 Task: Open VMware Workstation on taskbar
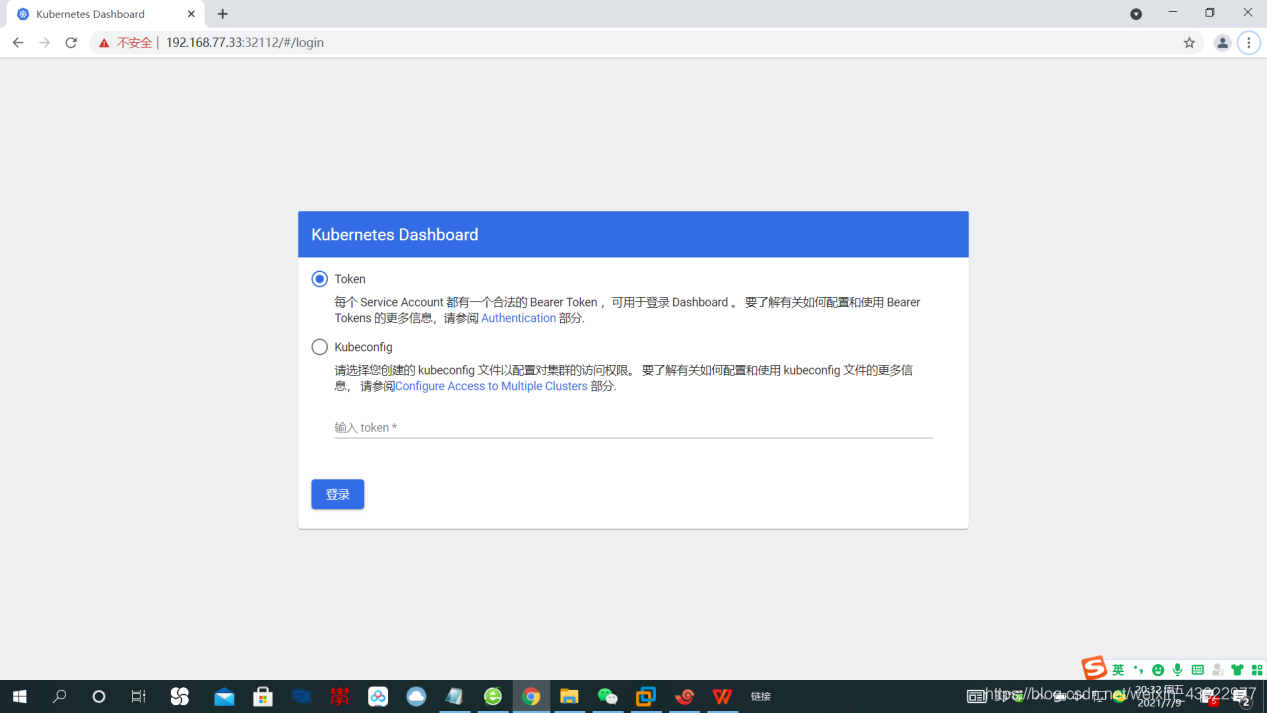point(646,696)
